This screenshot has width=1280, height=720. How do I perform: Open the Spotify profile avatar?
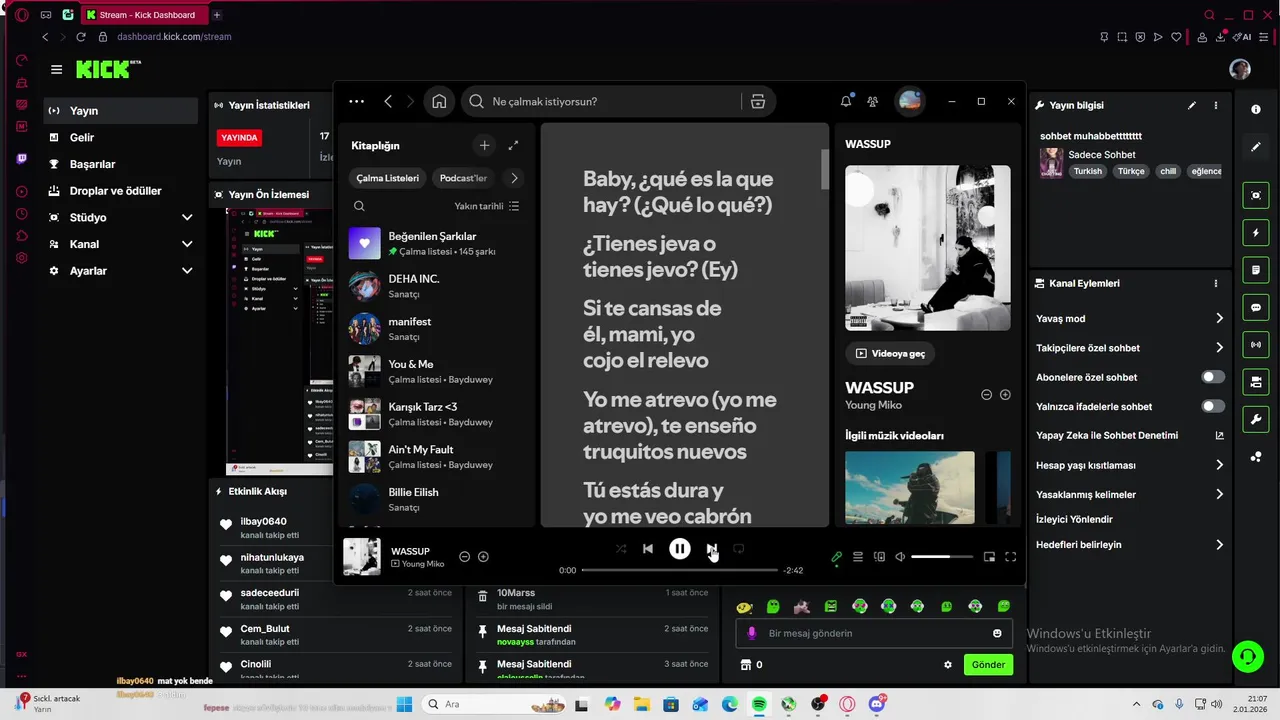(910, 101)
